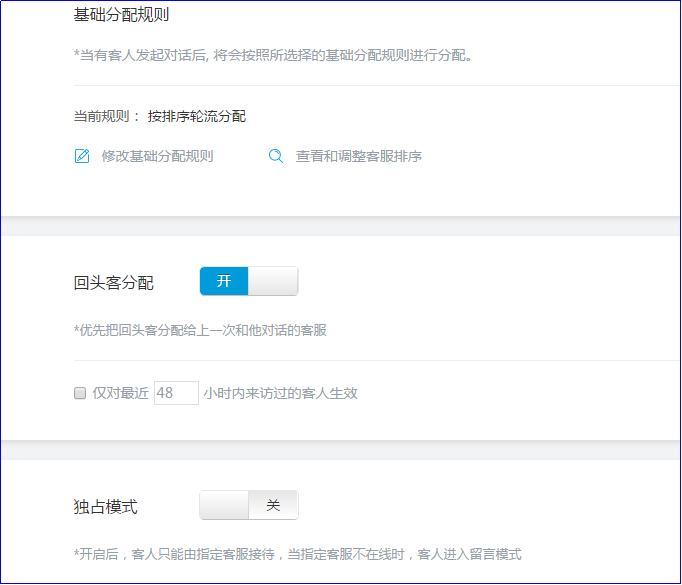Click the 当前规则 label

(x=106, y=116)
